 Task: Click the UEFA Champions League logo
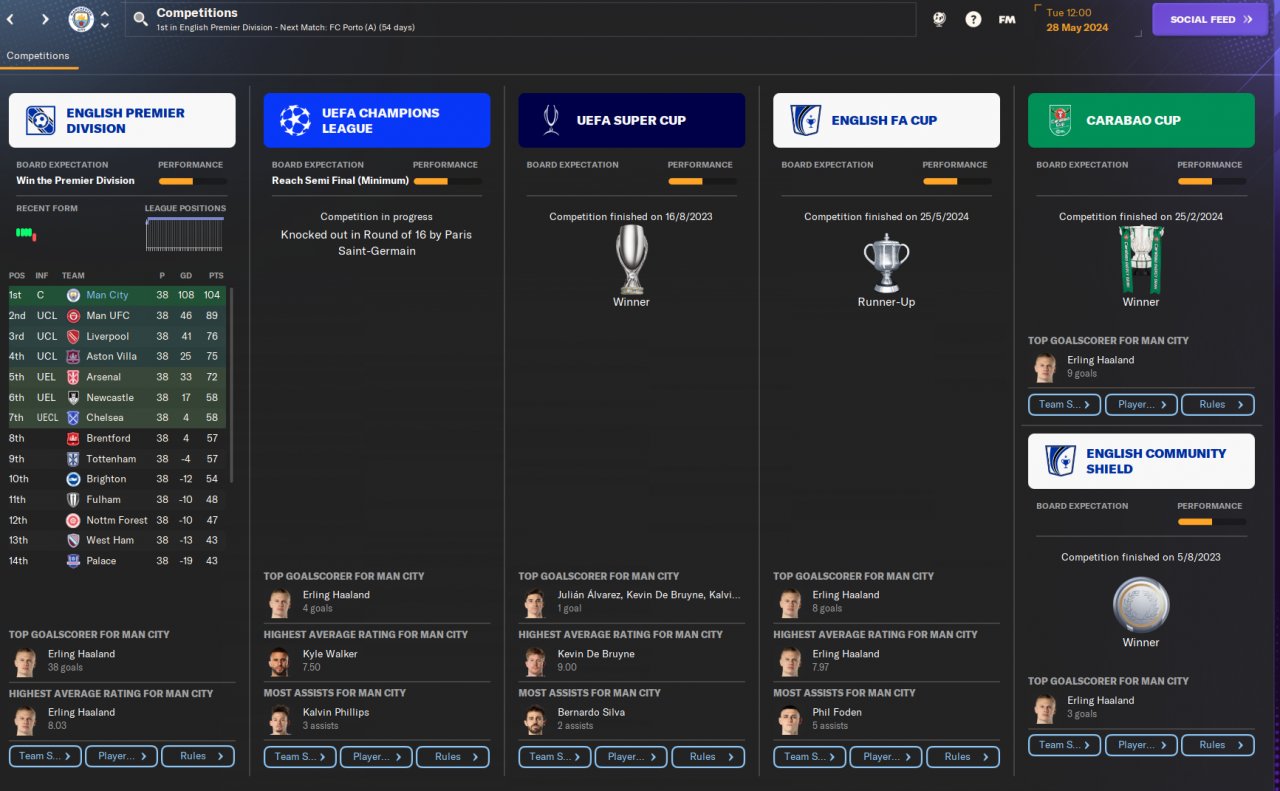click(295, 120)
